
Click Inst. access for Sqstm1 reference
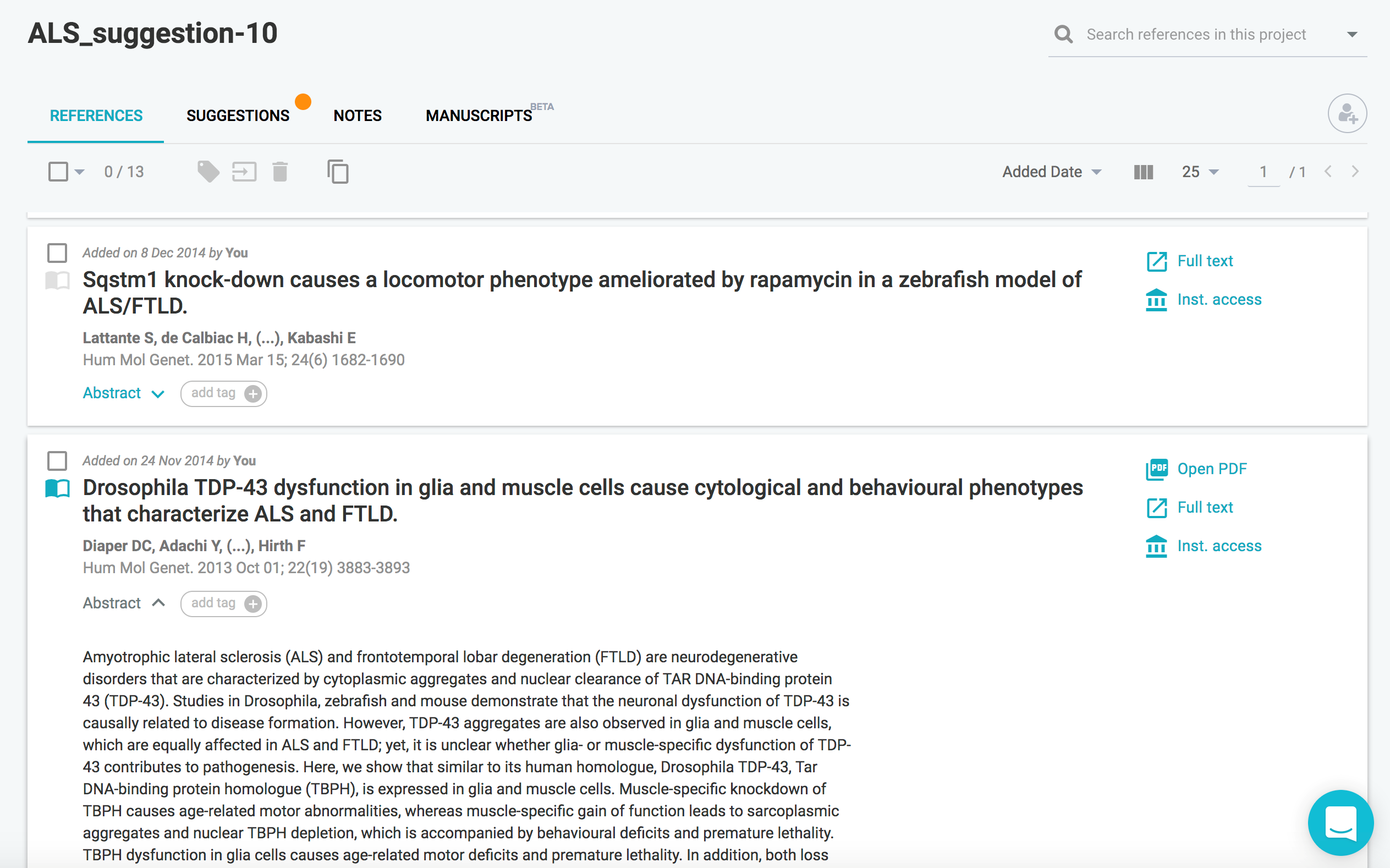[1219, 300]
